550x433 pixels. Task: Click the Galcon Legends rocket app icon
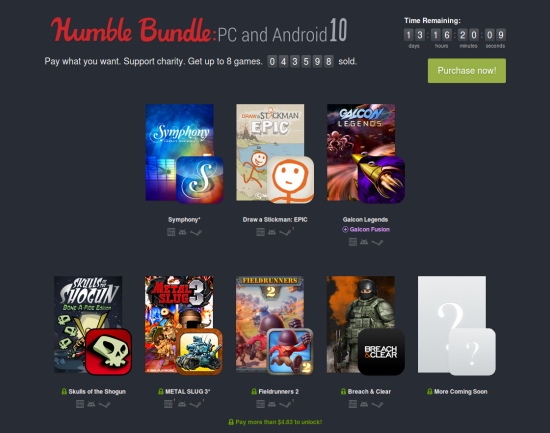click(x=381, y=180)
